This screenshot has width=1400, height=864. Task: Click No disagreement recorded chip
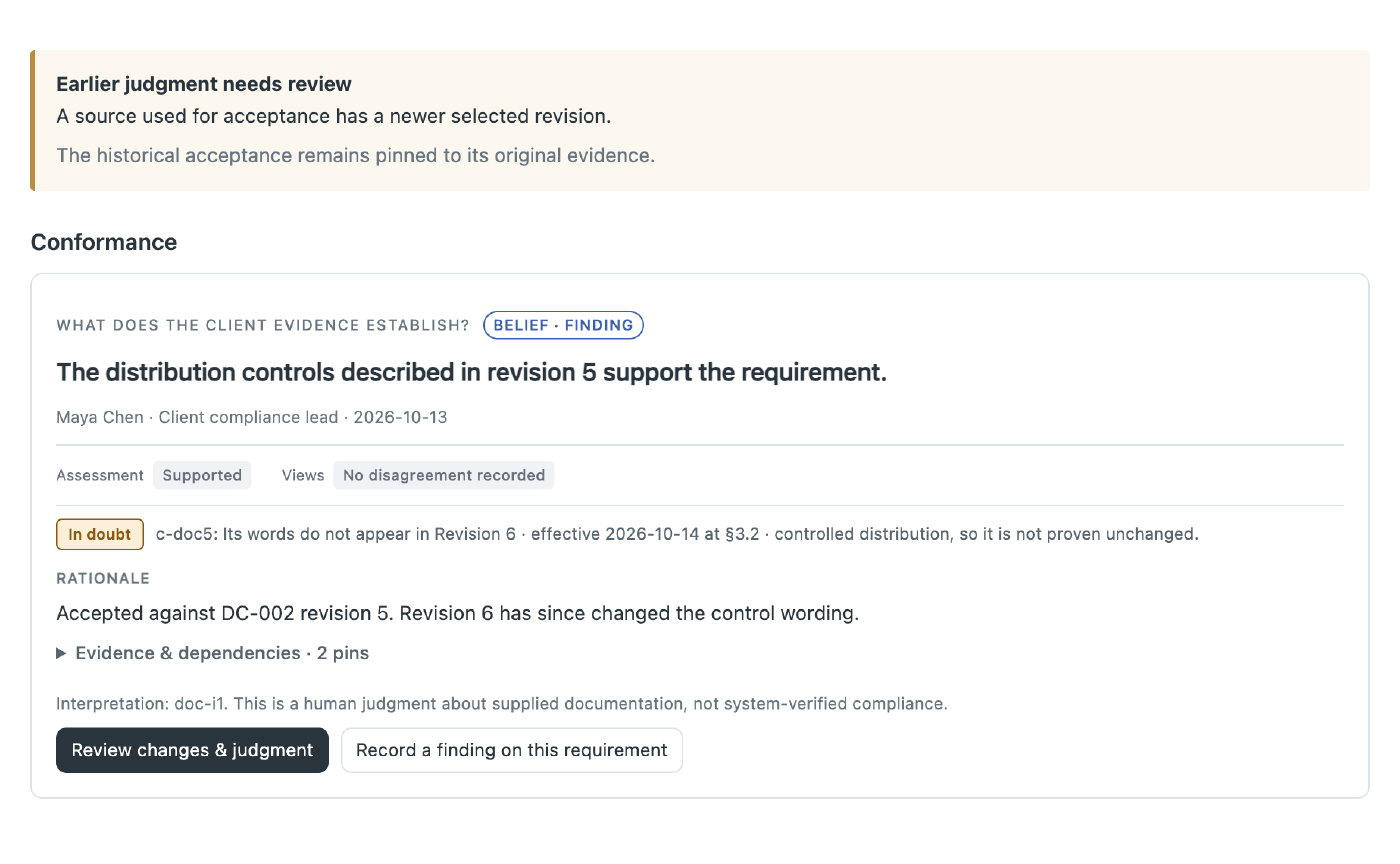[x=444, y=475]
